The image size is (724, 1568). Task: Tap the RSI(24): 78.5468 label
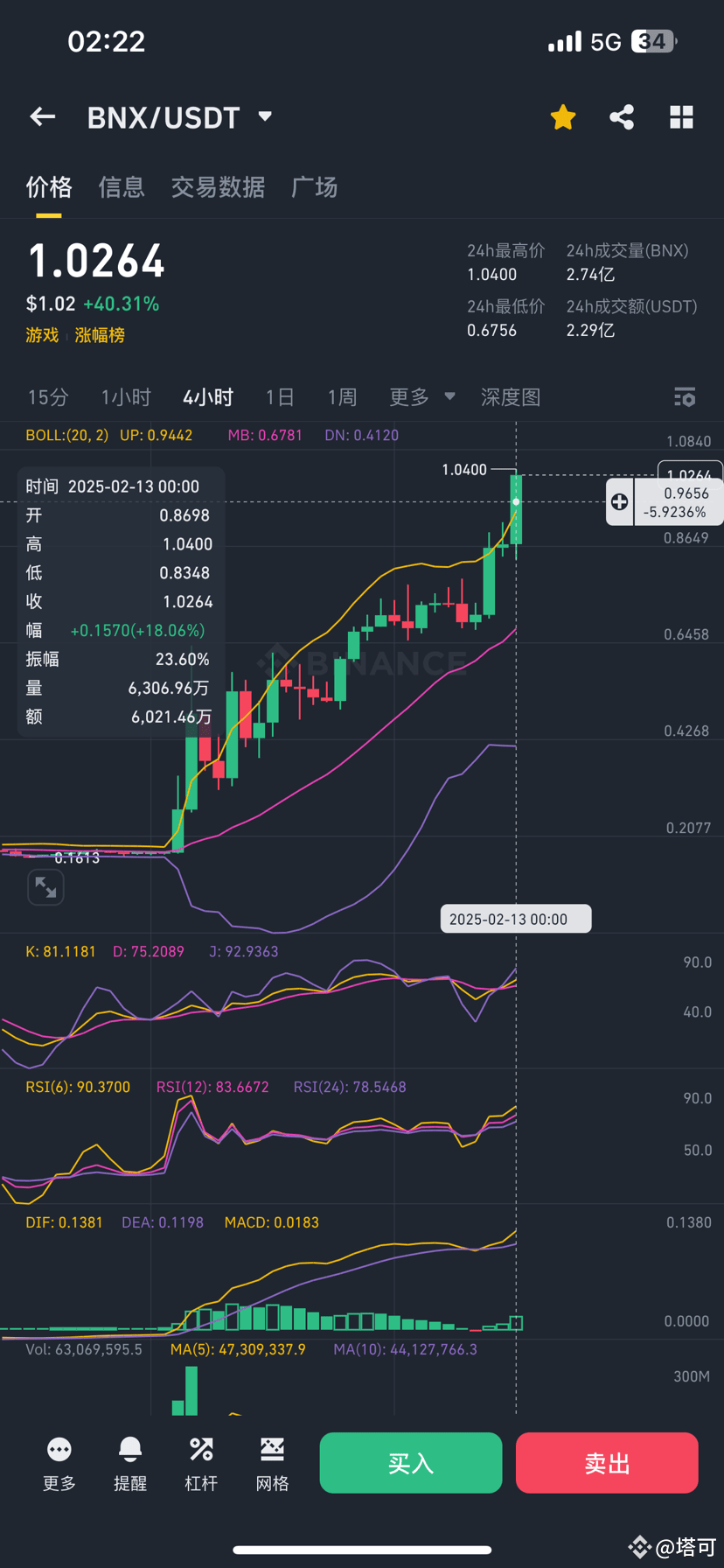(350, 1087)
